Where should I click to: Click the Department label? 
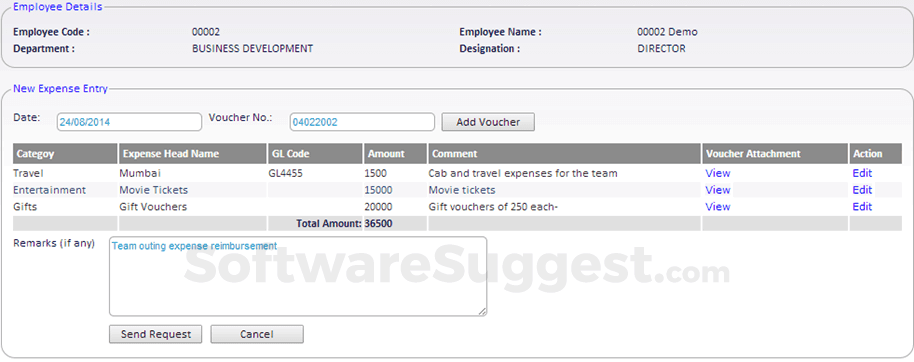coord(44,49)
